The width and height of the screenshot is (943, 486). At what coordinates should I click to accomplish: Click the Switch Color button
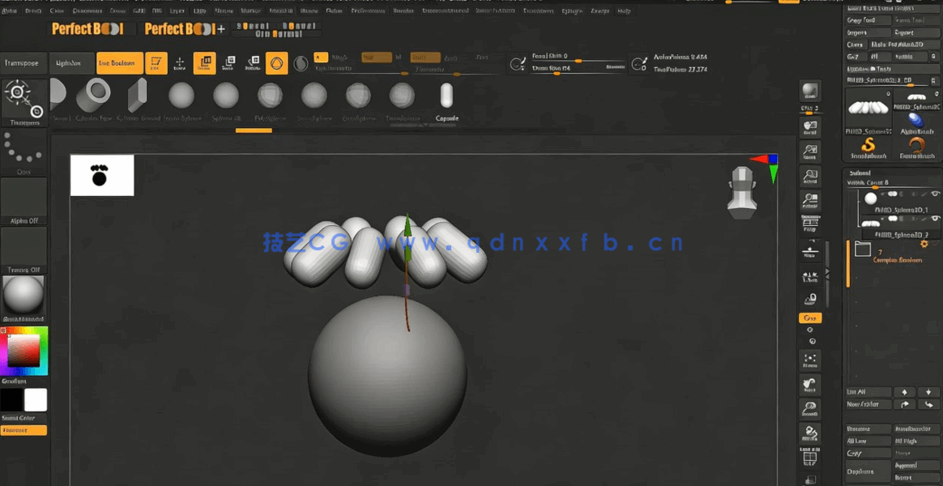coord(23,418)
